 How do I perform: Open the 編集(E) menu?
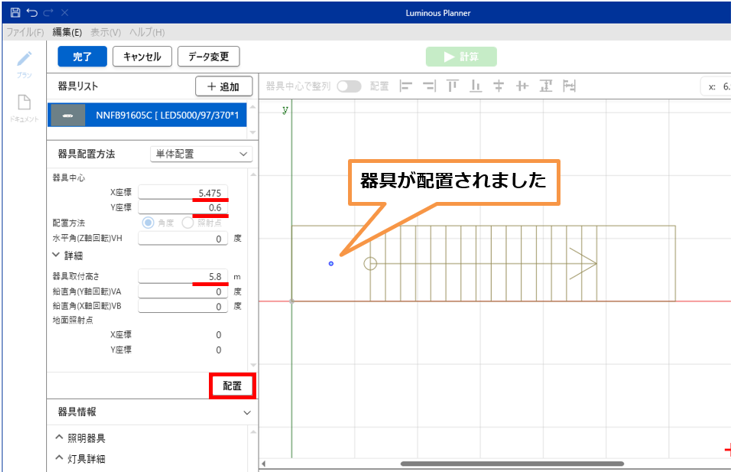[67, 33]
